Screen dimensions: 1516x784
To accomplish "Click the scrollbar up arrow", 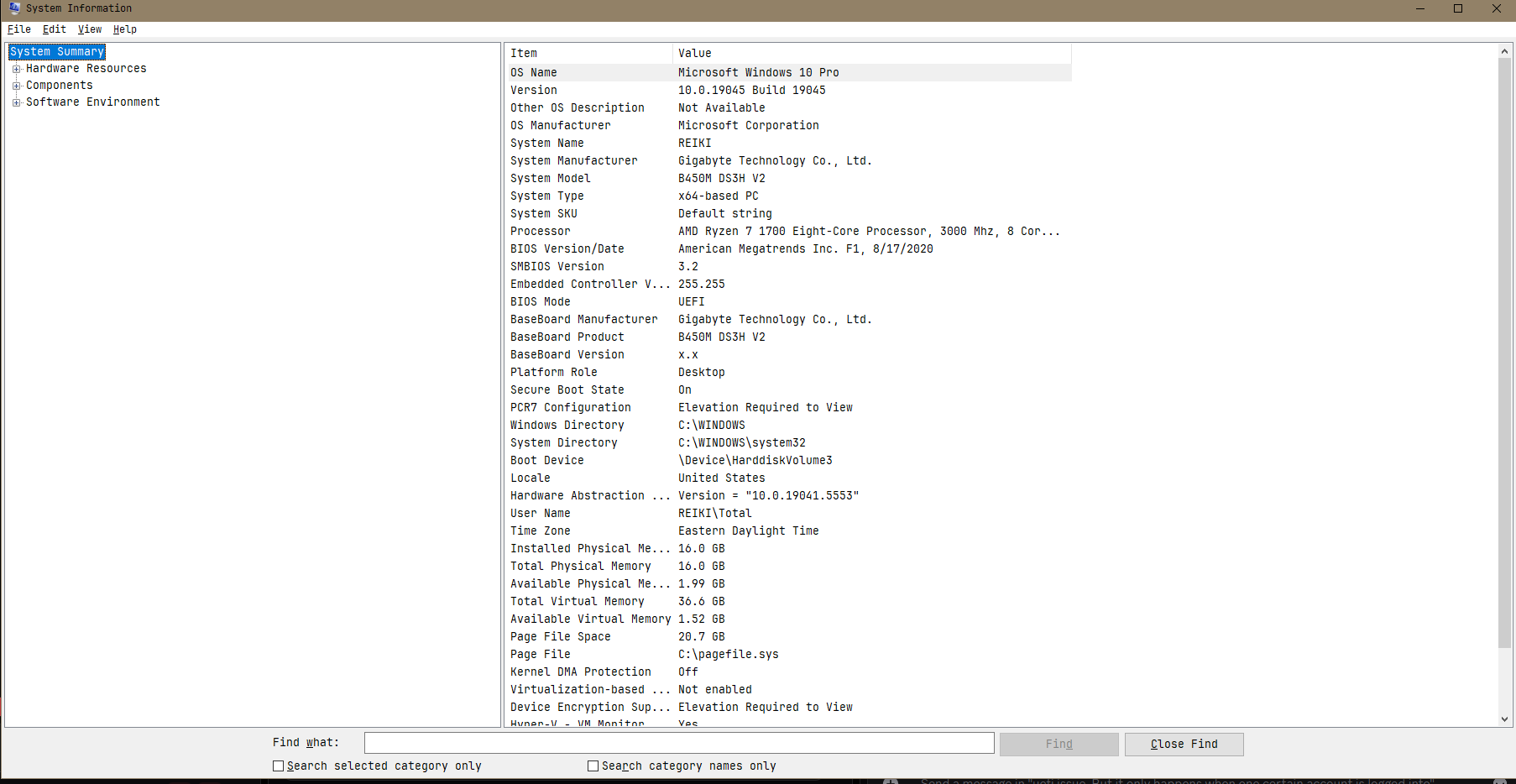I will 1505,51.
